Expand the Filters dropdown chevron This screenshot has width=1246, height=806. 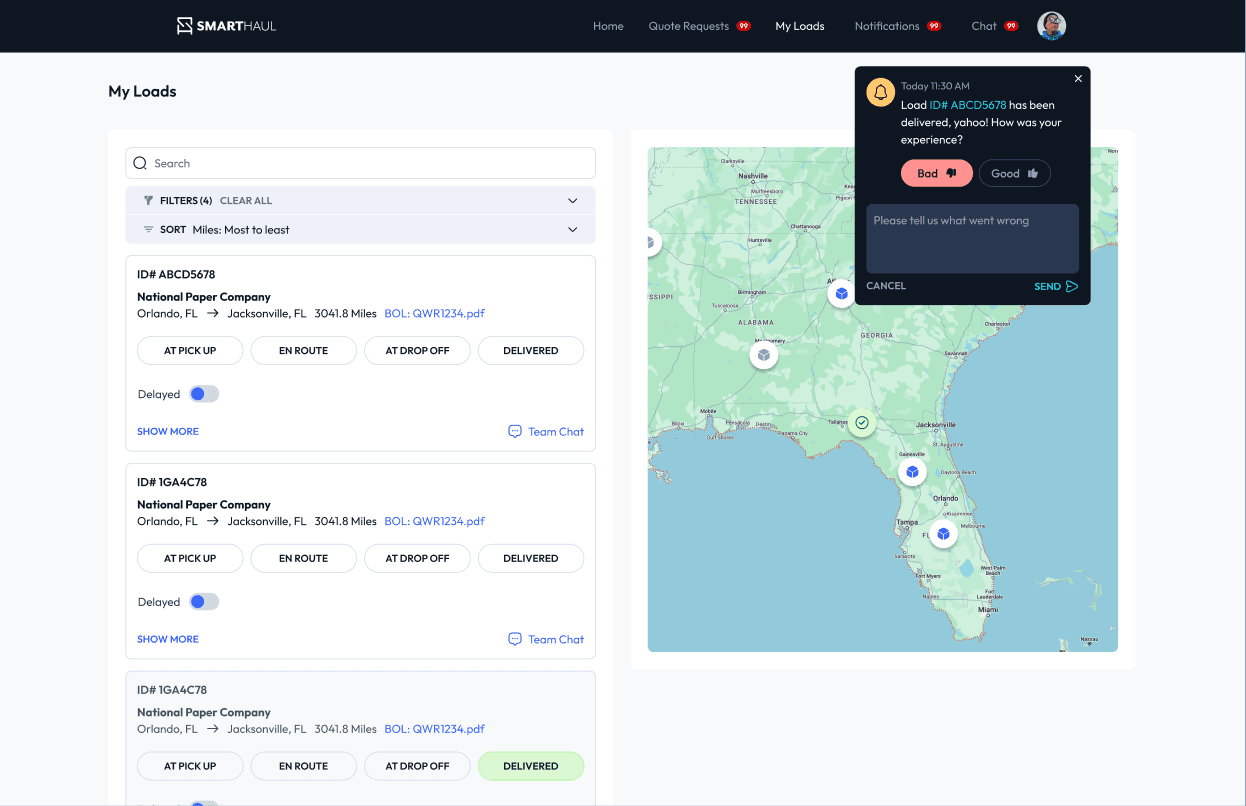tap(573, 201)
